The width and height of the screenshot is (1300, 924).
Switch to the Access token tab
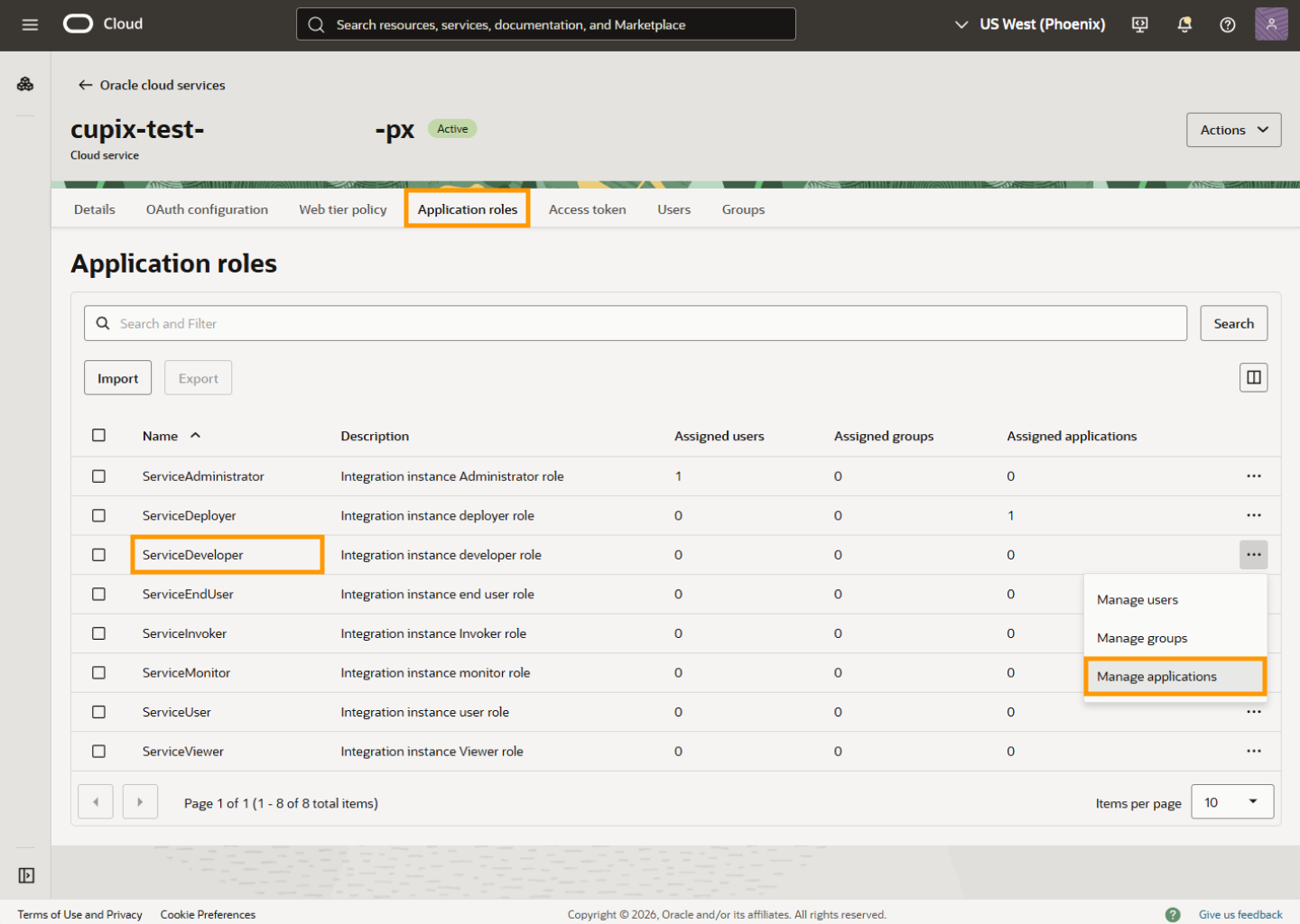588,209
